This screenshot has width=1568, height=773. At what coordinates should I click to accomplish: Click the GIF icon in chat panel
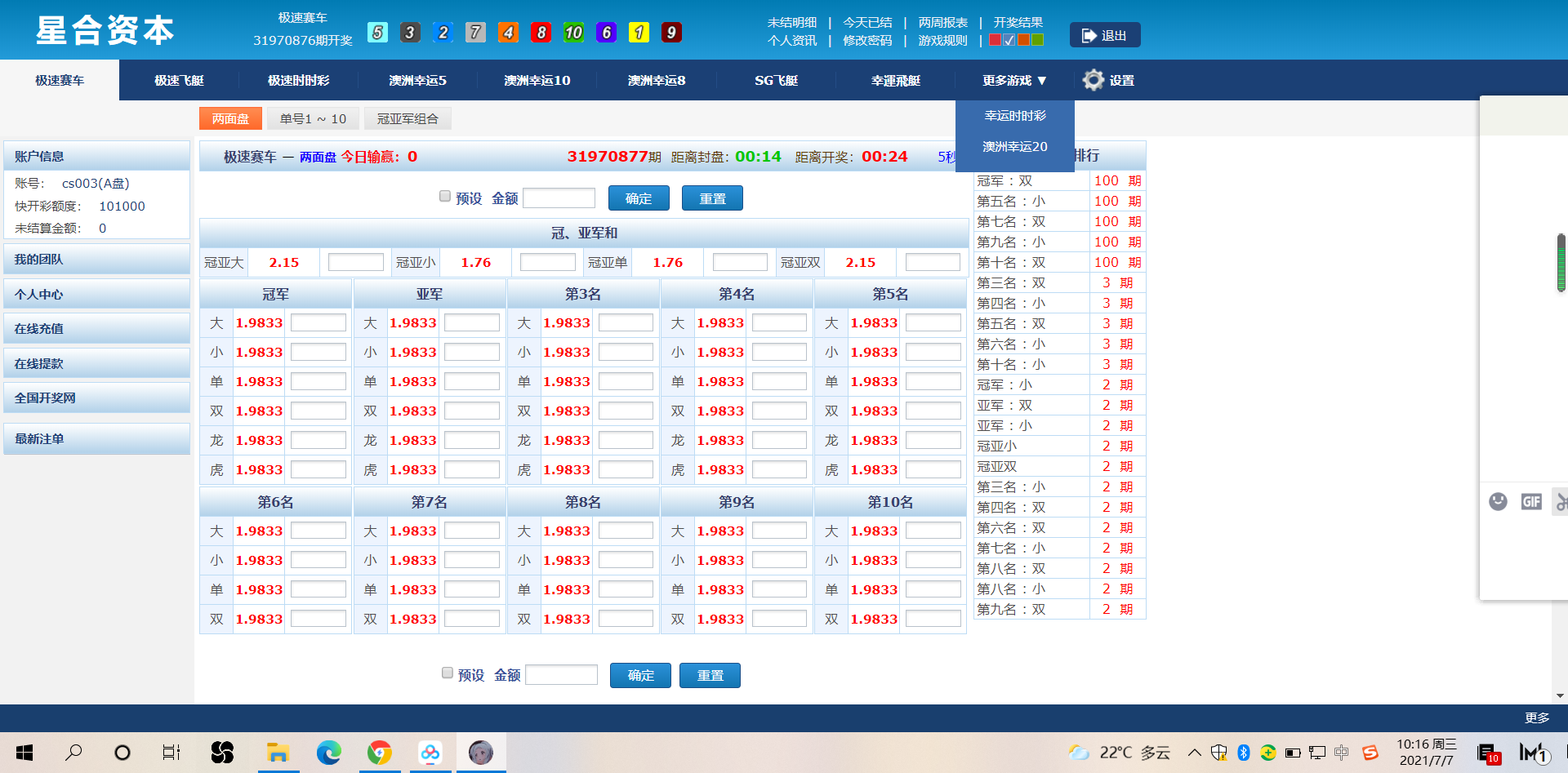(1531, 501)
